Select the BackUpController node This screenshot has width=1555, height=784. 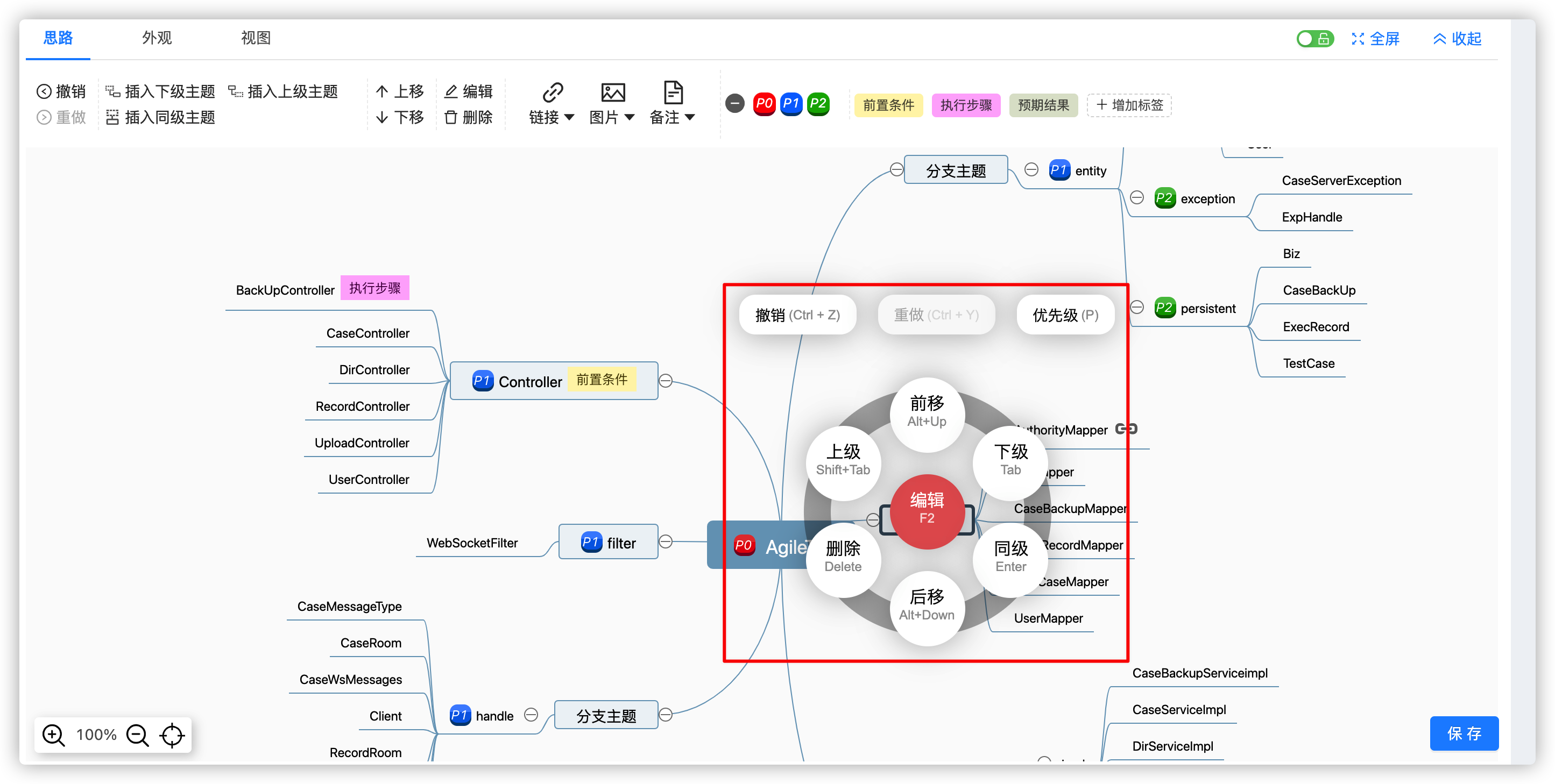tap(285, 290)
